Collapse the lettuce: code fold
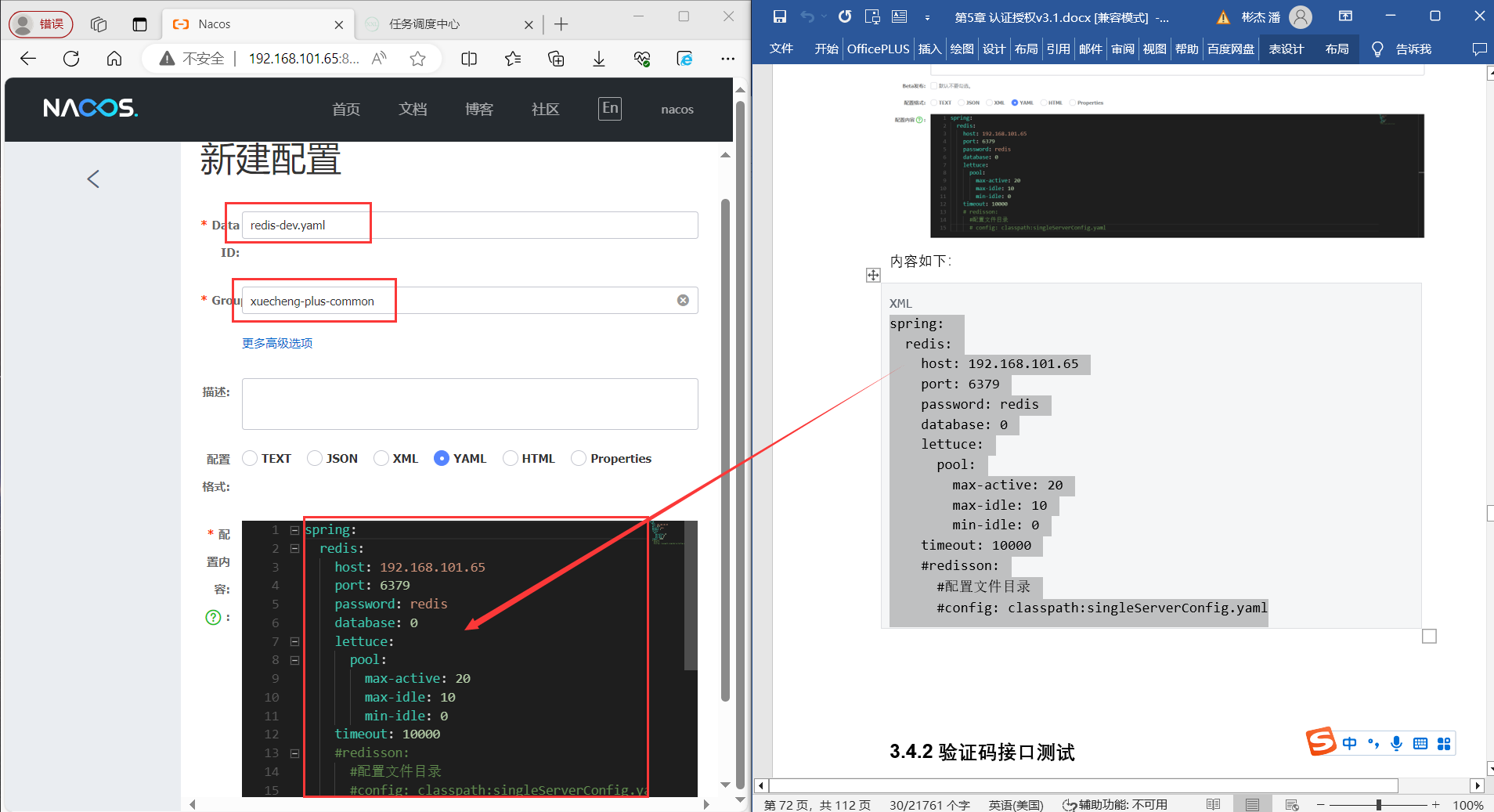 pos(294,641)
